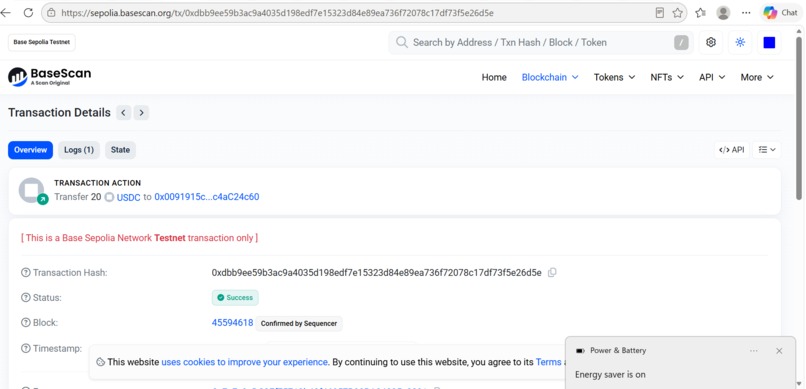Click the slash shortcut key icon
The image size is (806, 389).
coord(681,43)
